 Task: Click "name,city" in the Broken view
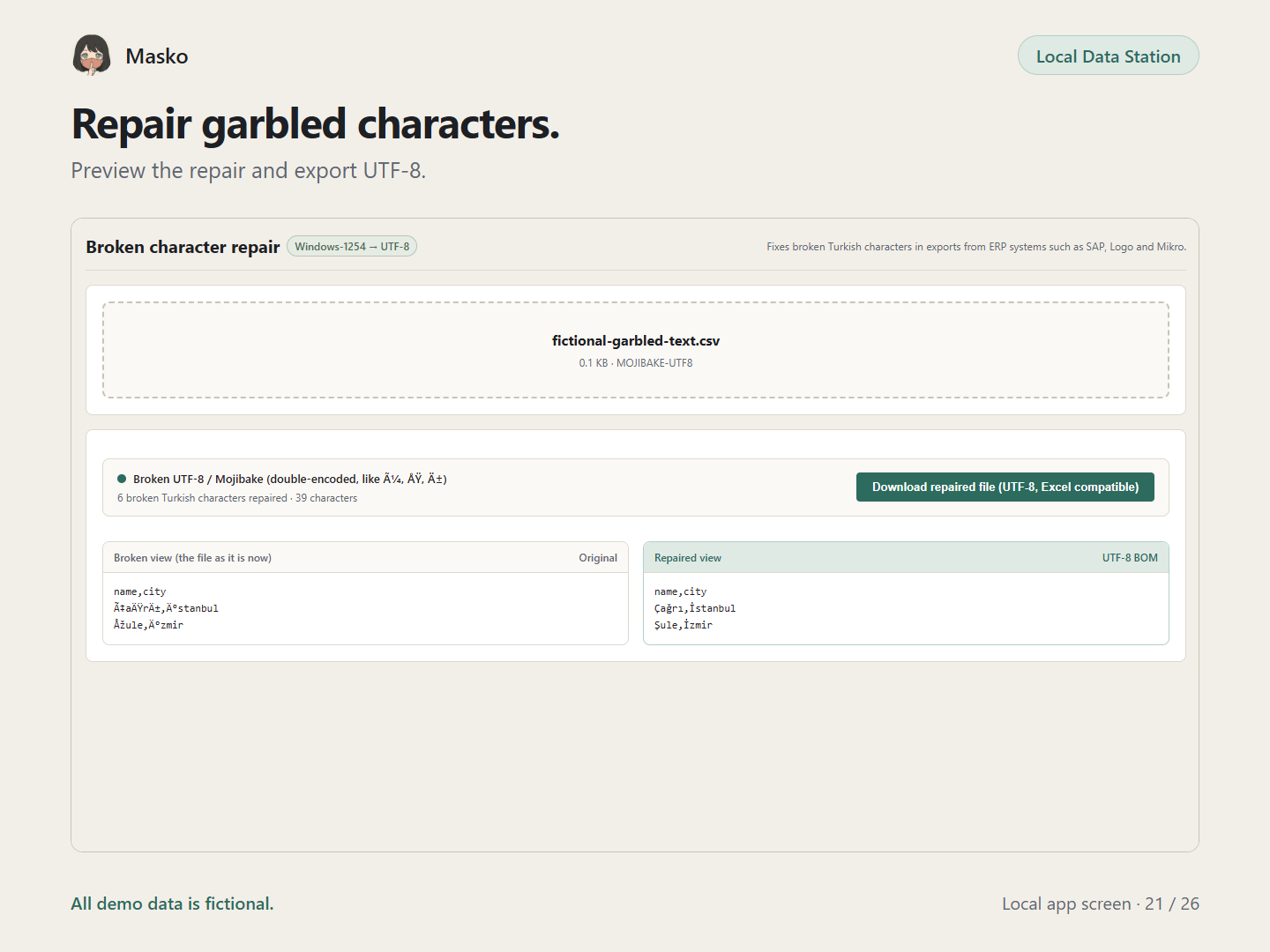click(139, 591)
